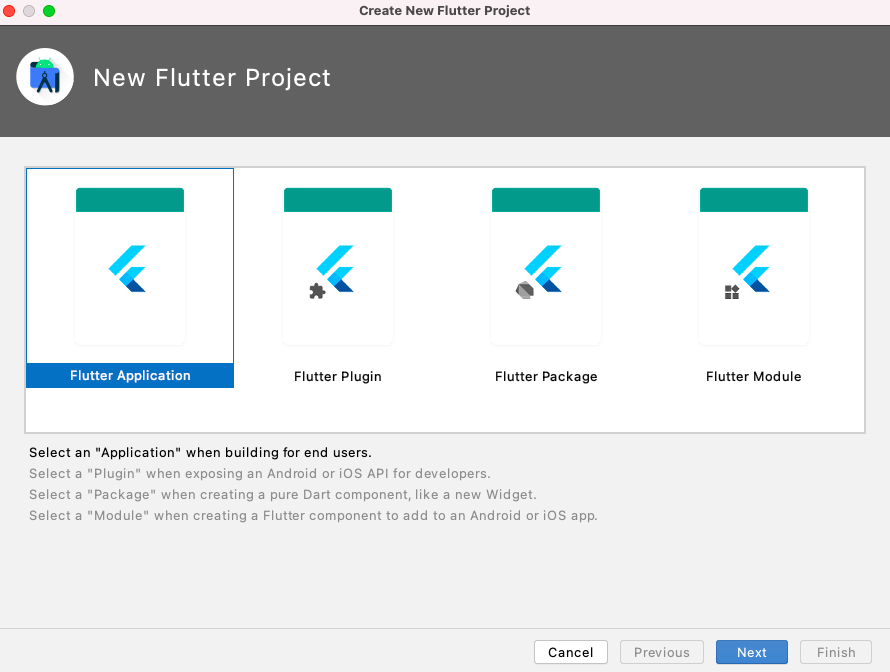Screen dimensions: 890x672
Task: Select the Flutter Module project card
Action: [753, 265]
